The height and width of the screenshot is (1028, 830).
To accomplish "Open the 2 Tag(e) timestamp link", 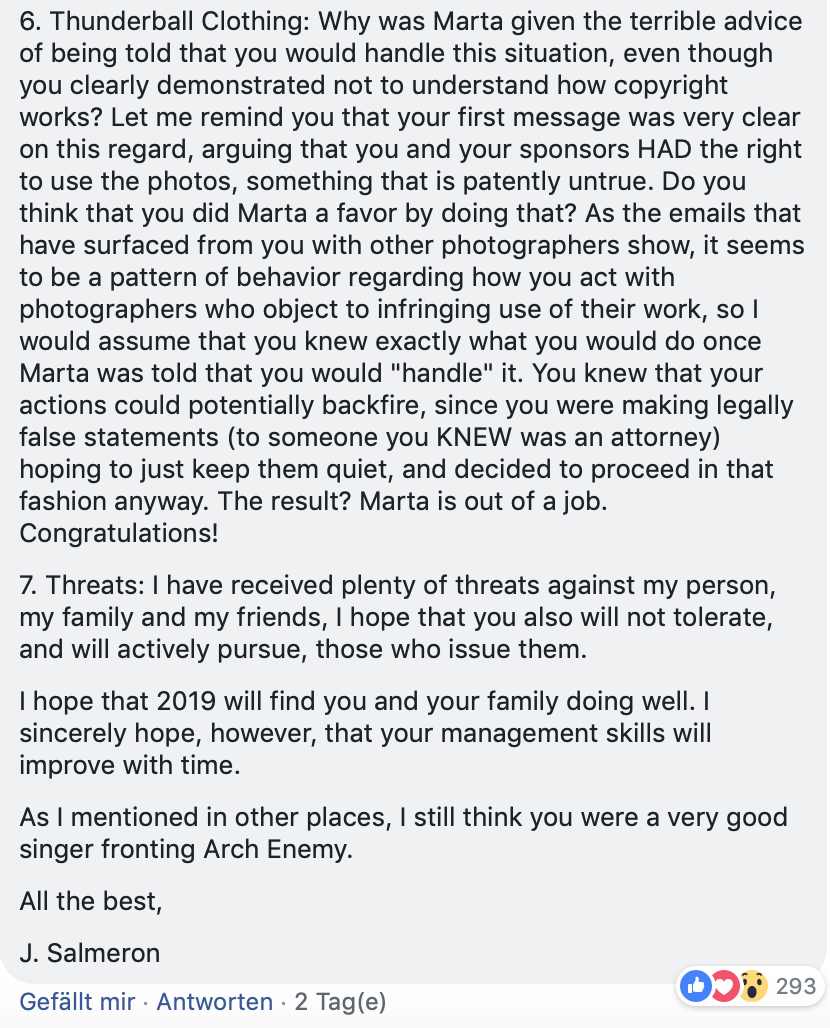I will click(340, 1002).
